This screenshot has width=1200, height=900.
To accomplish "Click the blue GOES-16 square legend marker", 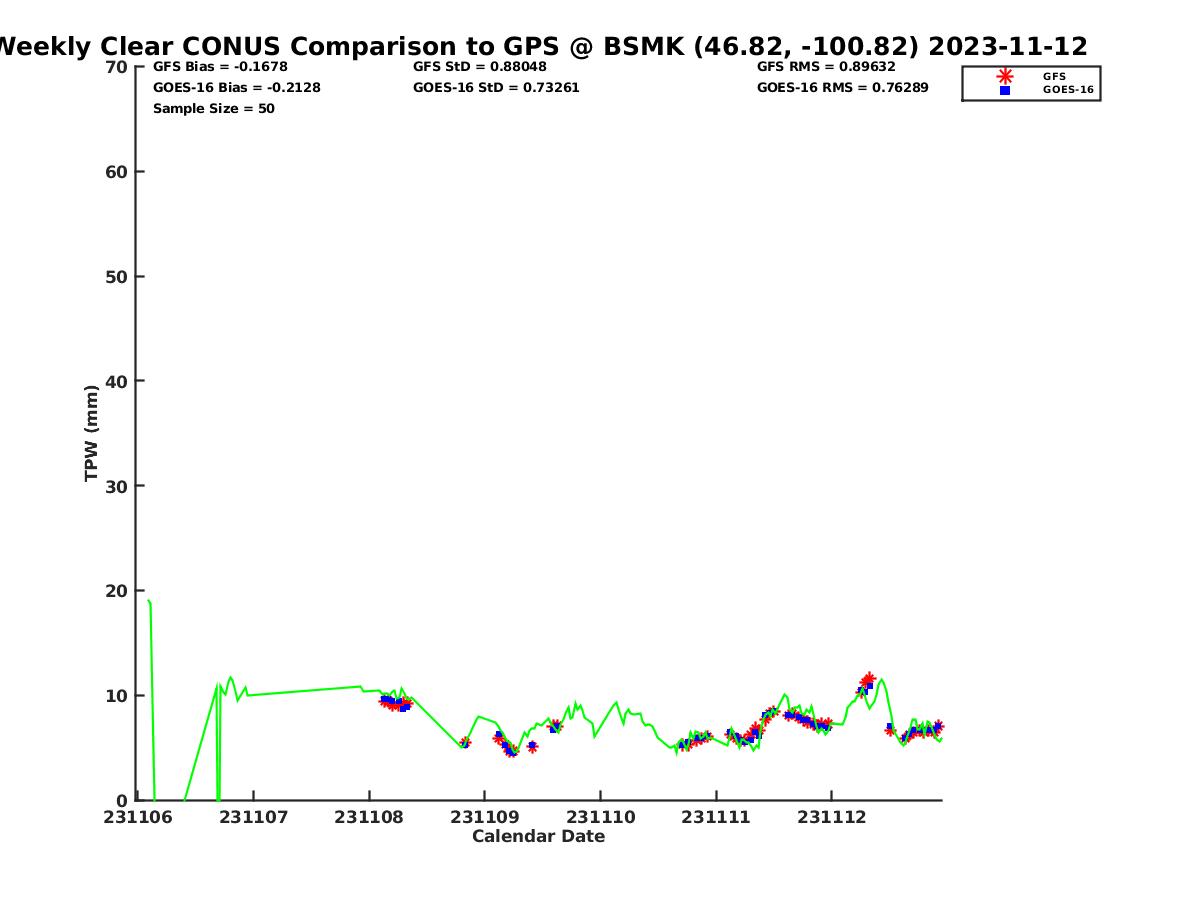I will [x=1004, y=90].
